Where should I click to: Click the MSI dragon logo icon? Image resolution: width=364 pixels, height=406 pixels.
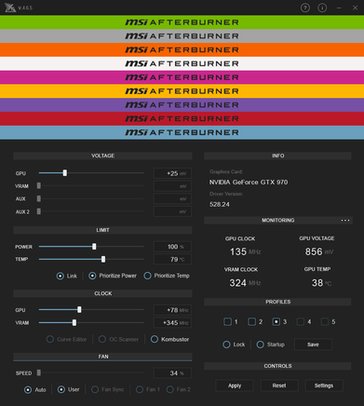(10, 8)
